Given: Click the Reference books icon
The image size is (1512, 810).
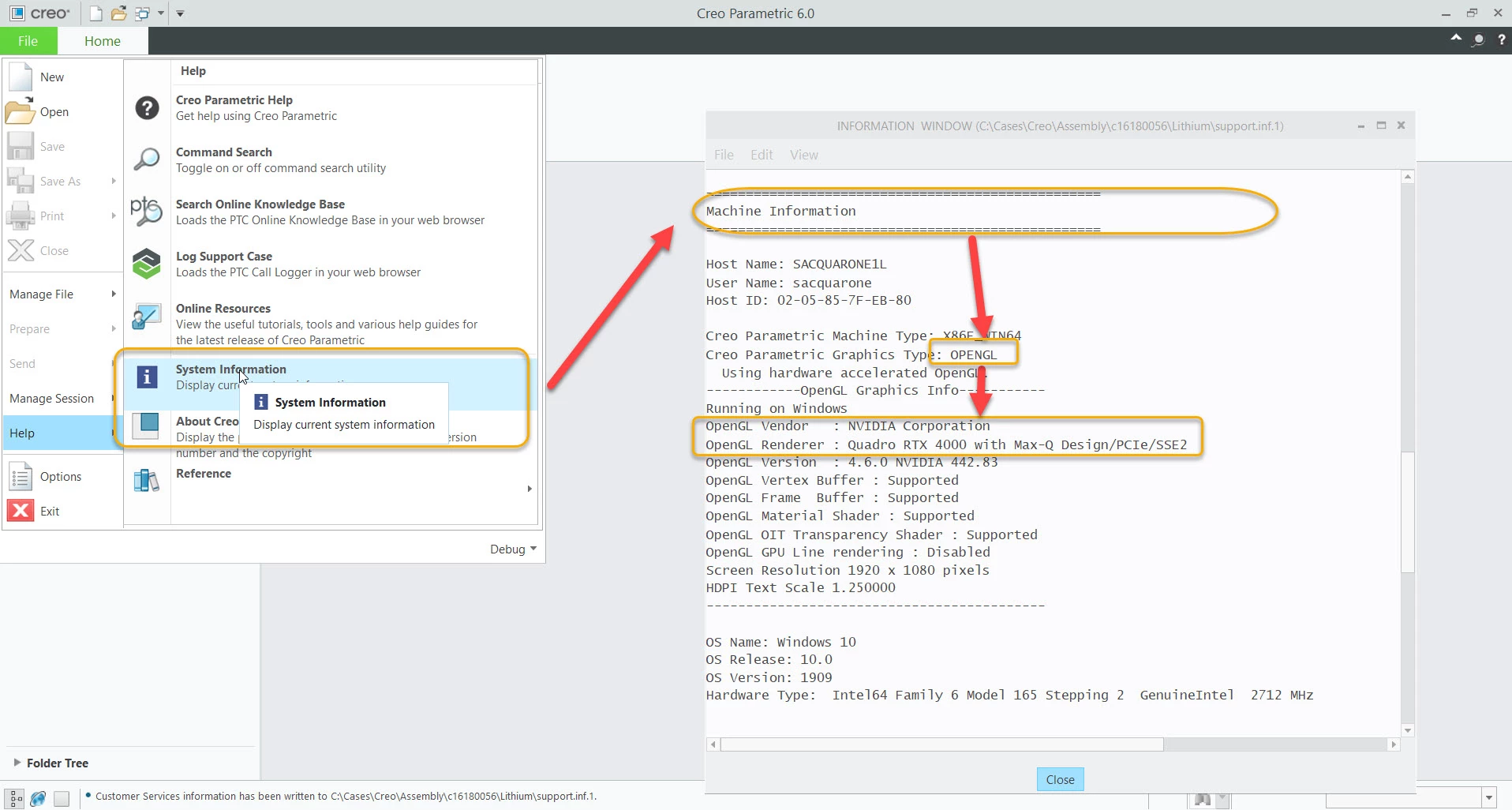Looking at the screenshot, I should [147, 479].
